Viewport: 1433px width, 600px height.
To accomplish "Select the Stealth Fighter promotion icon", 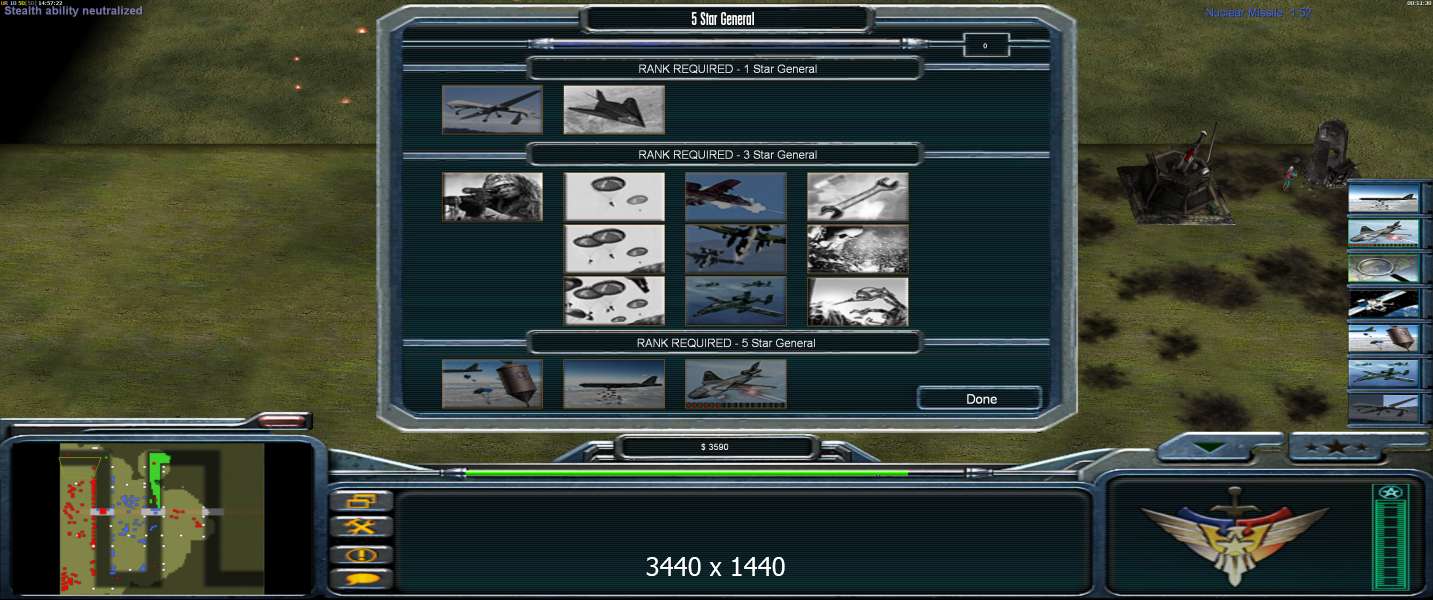I will (614, 109).
